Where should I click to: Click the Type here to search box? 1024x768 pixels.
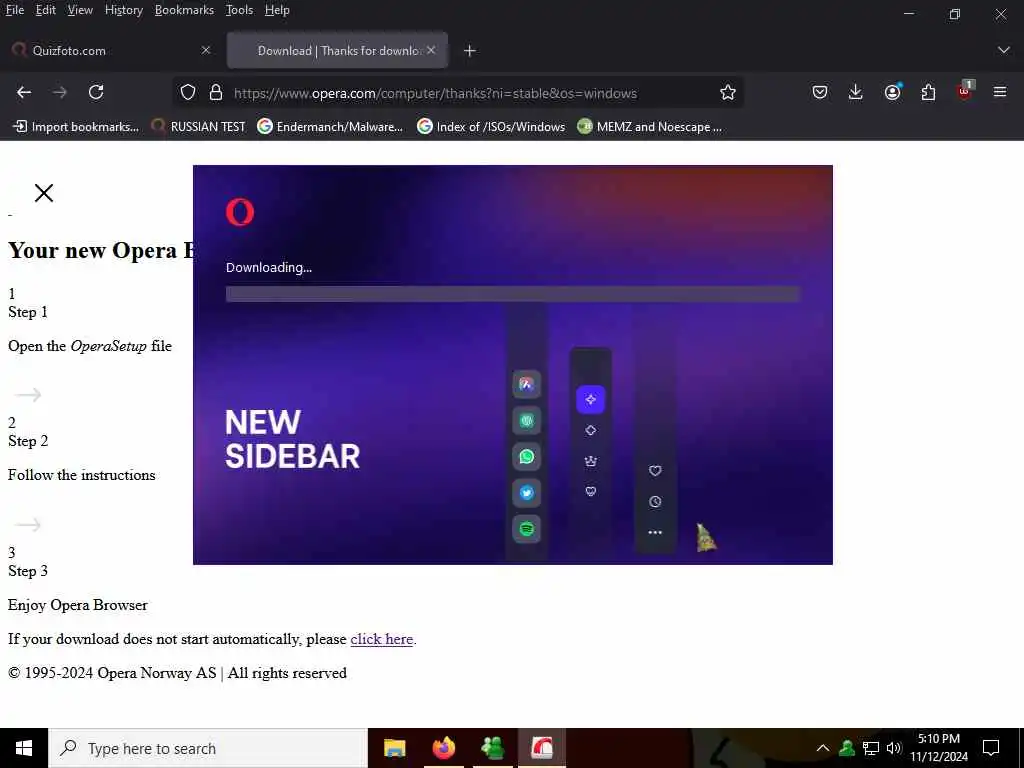coord(208,748)
